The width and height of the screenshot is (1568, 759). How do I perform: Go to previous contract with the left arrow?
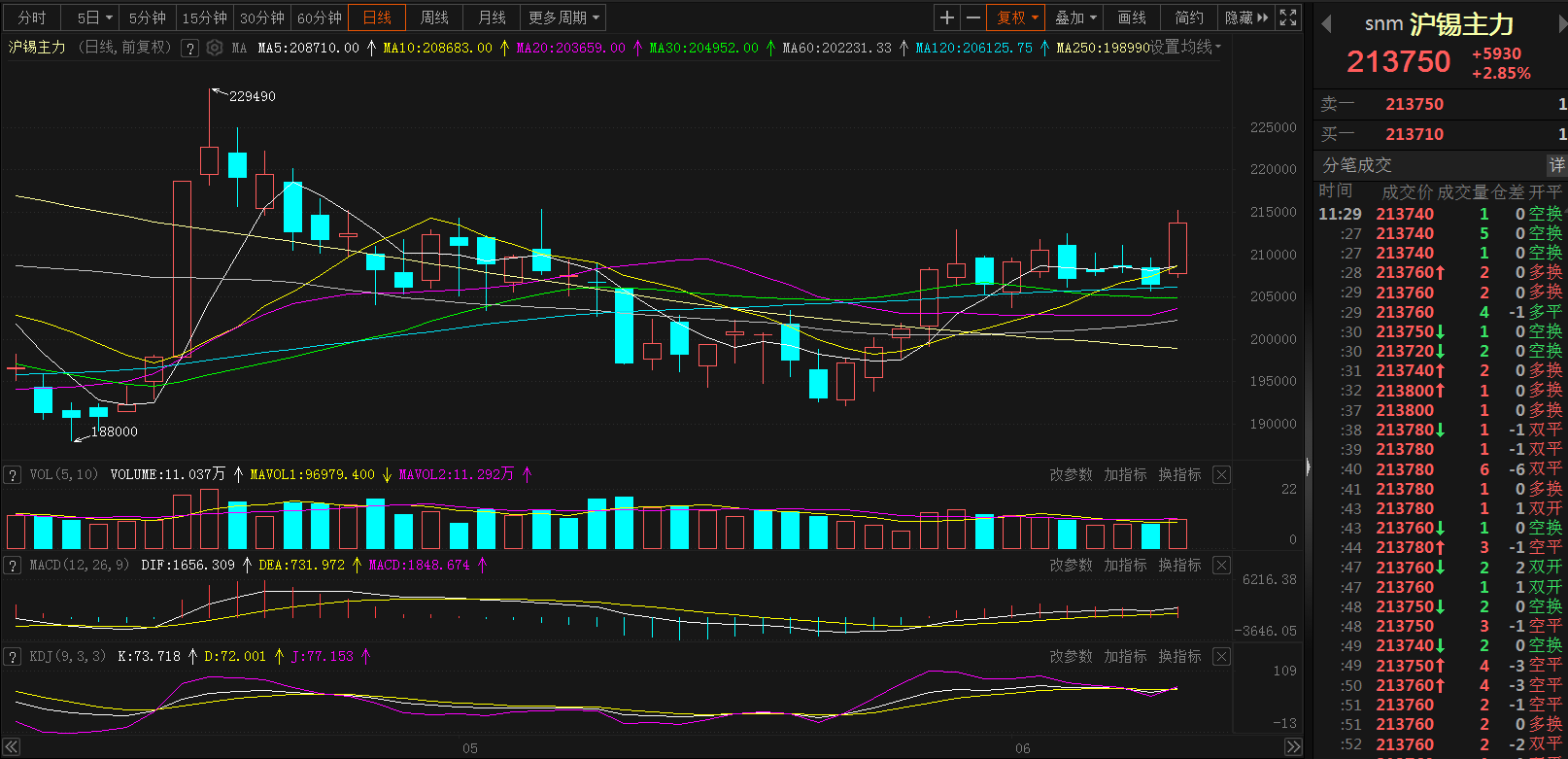(x=1326, y=25)
